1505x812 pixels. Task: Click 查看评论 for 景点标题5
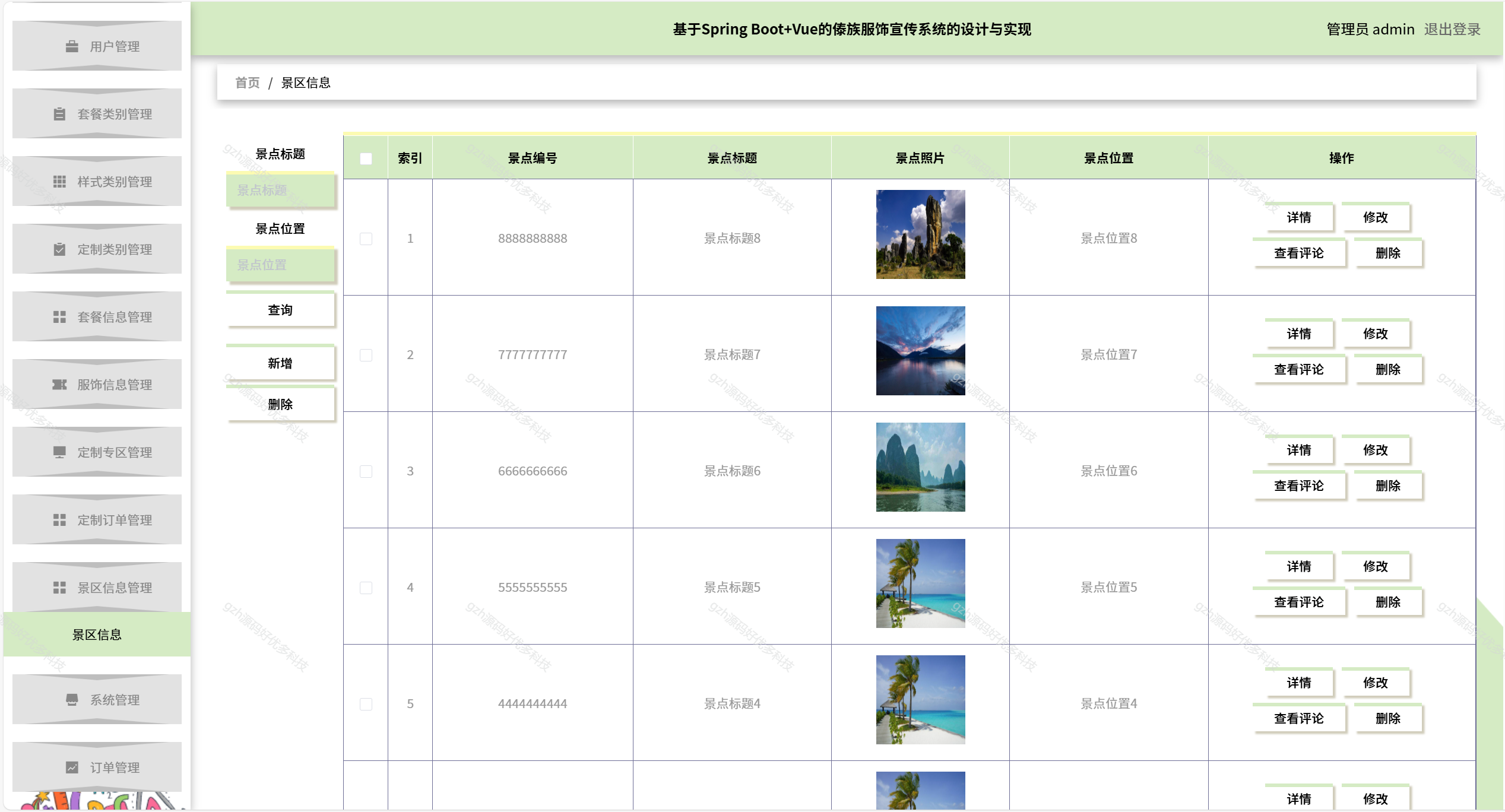click(x=1299, y=602)
